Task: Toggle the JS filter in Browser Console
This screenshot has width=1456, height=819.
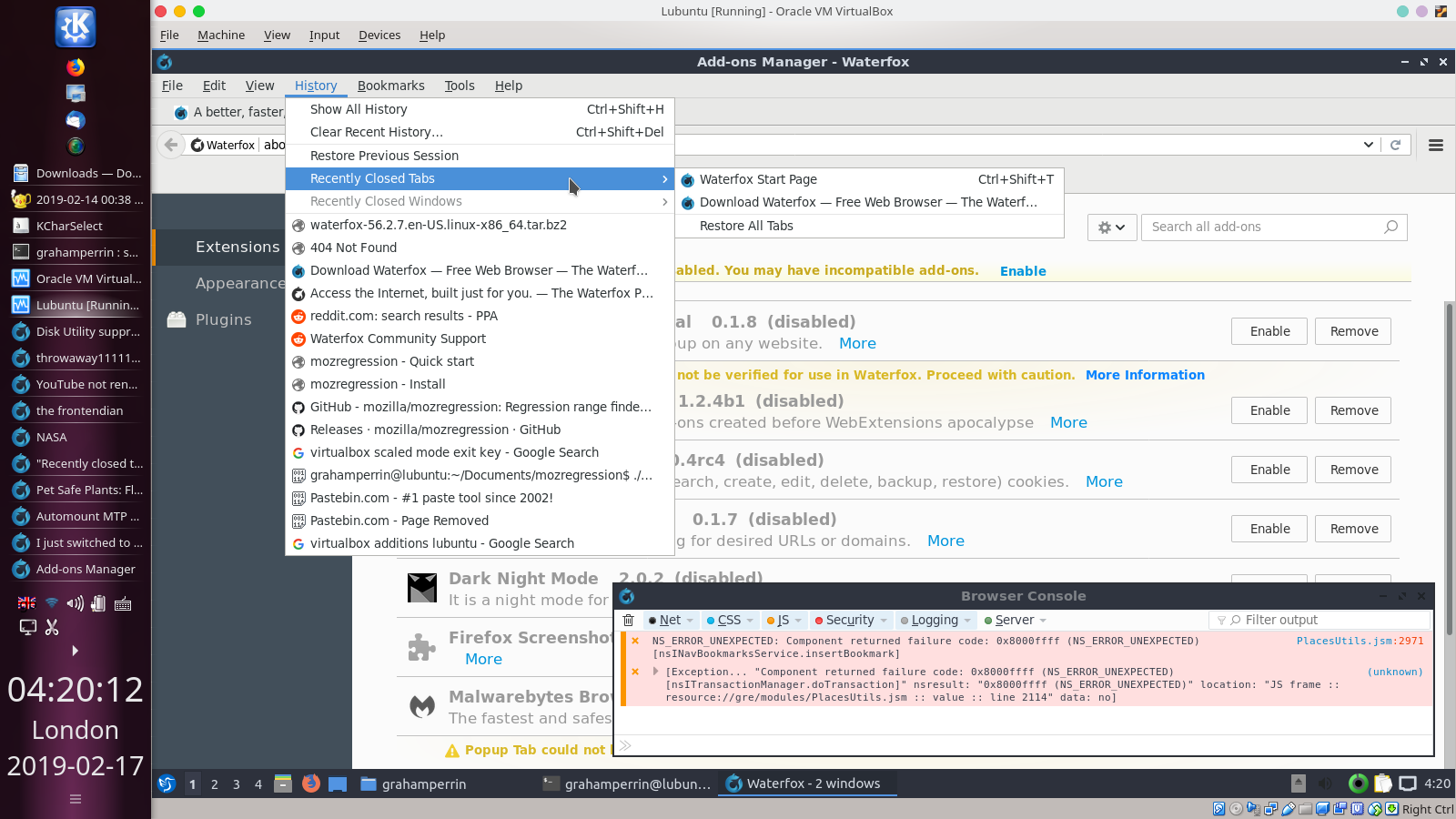Action: coord(778,620)
